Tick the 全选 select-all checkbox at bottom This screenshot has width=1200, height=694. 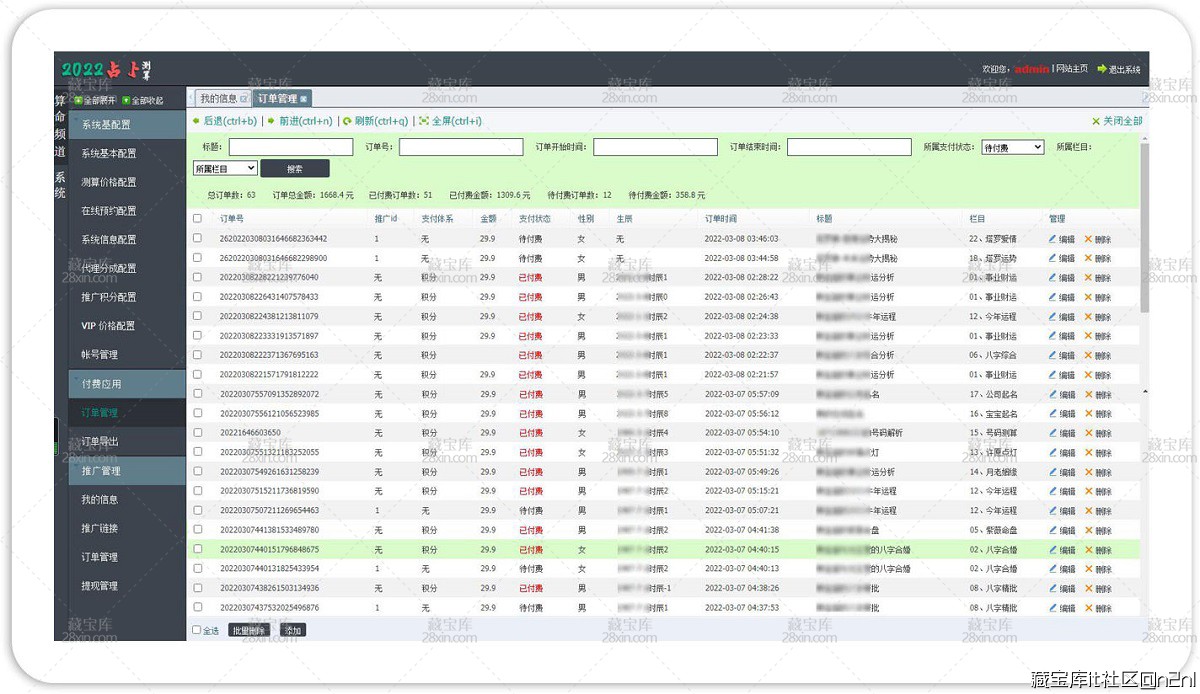196,630
